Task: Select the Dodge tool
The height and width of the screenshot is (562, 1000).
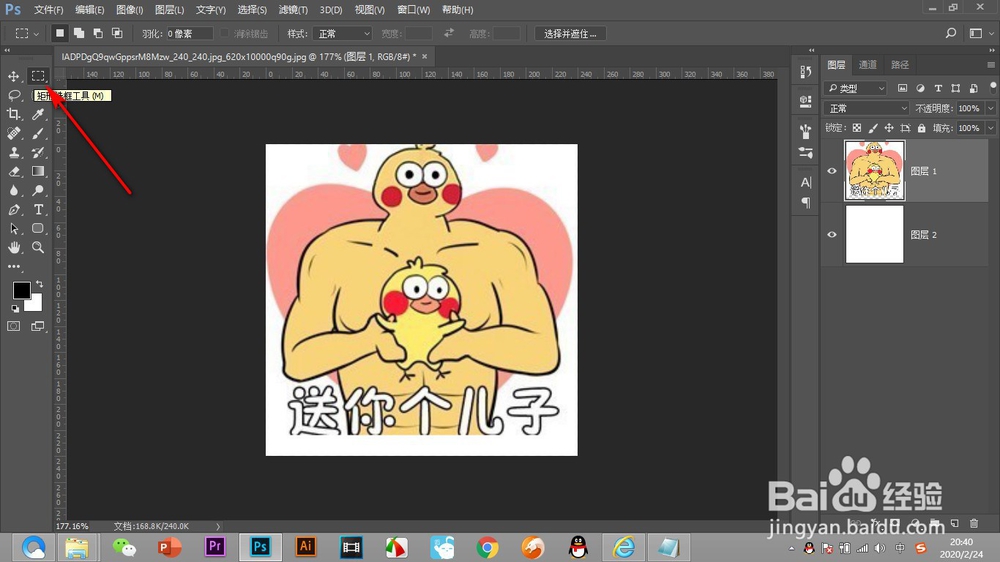Action: pos(38,190)
